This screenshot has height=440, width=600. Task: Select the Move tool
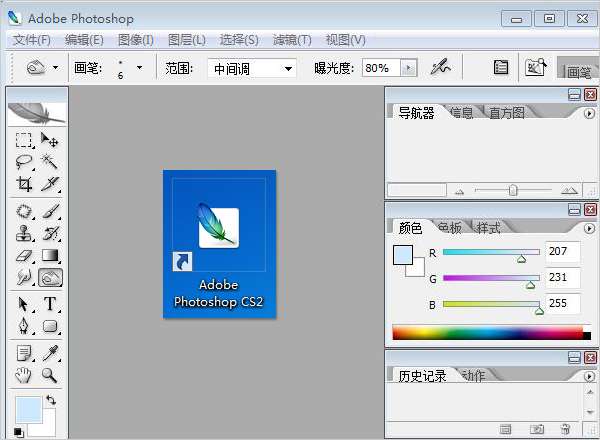[x=50, y=141]
